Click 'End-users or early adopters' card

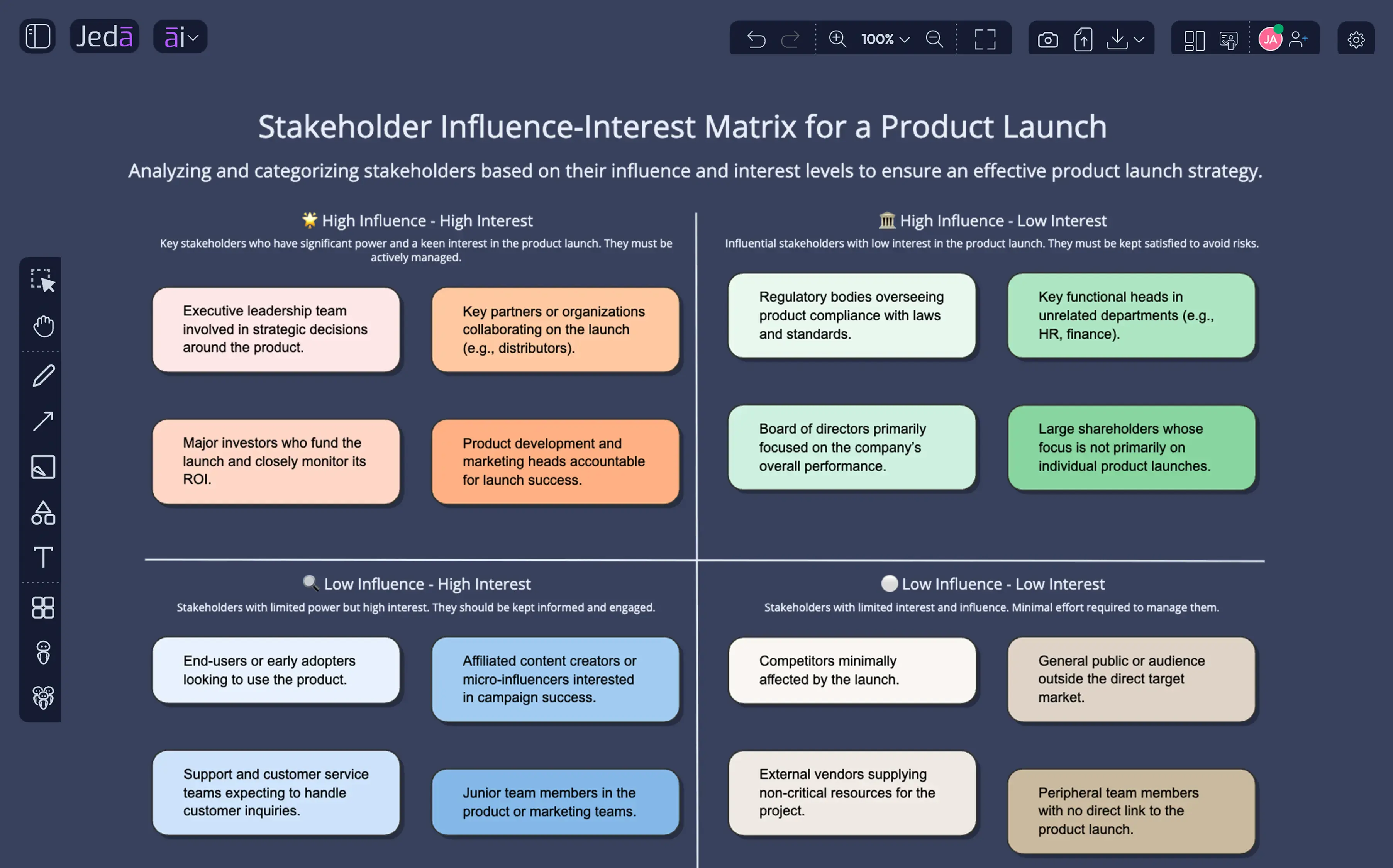276,670
